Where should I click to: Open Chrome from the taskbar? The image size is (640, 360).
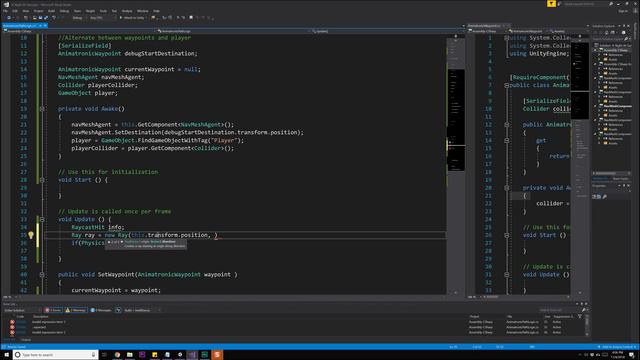(117, 355)
